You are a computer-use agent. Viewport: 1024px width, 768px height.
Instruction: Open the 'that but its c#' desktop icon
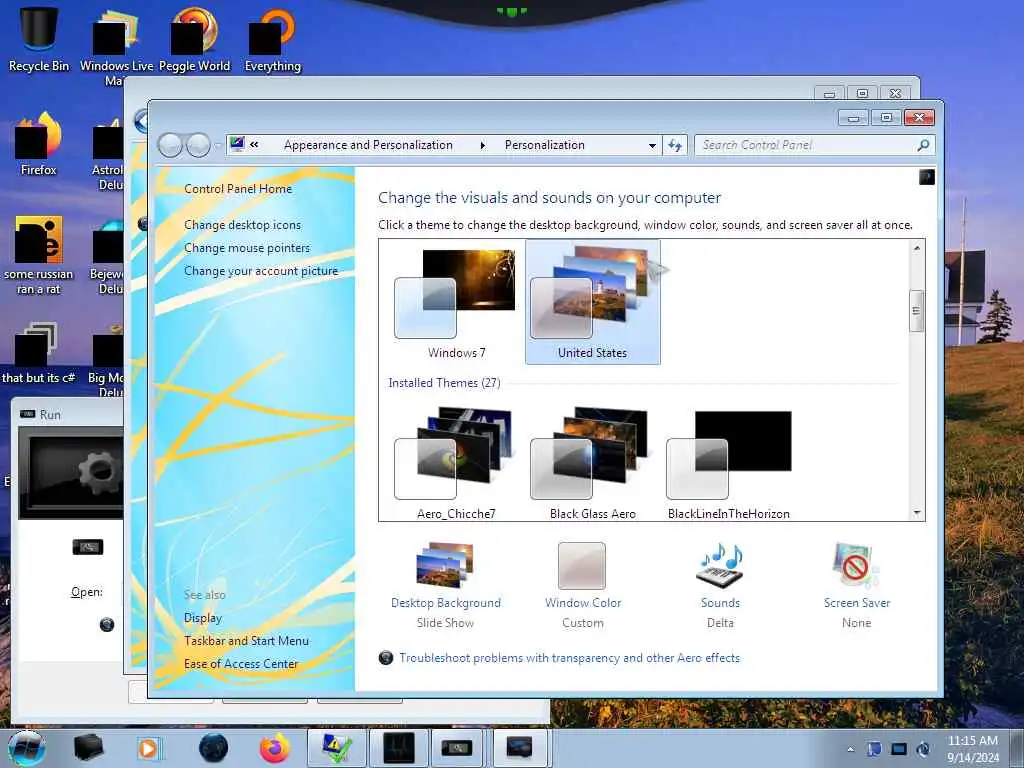pyautogui.click(x=39, y=353)
